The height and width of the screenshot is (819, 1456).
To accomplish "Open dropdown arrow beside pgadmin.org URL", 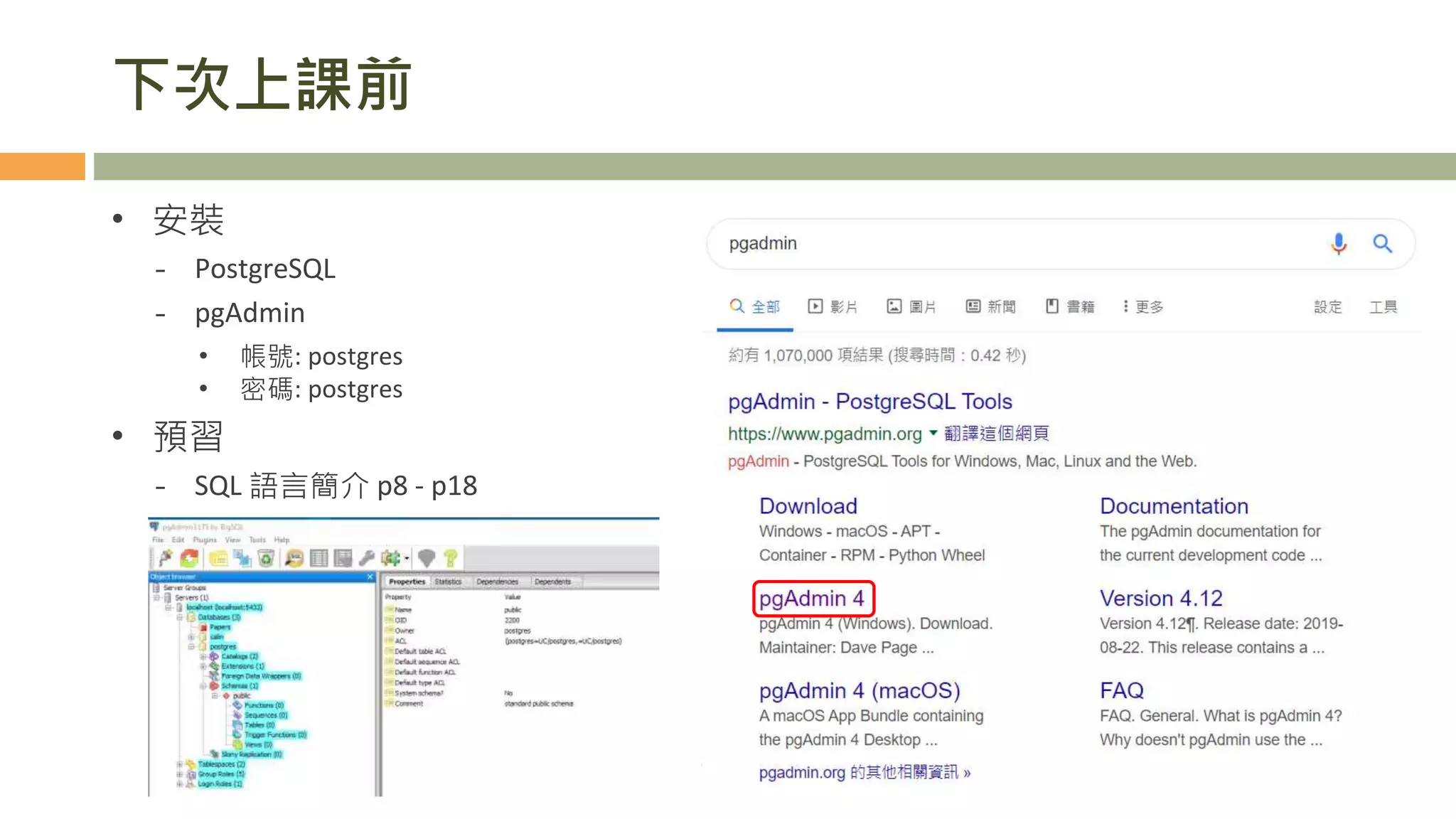I will (x=933, y=433).
